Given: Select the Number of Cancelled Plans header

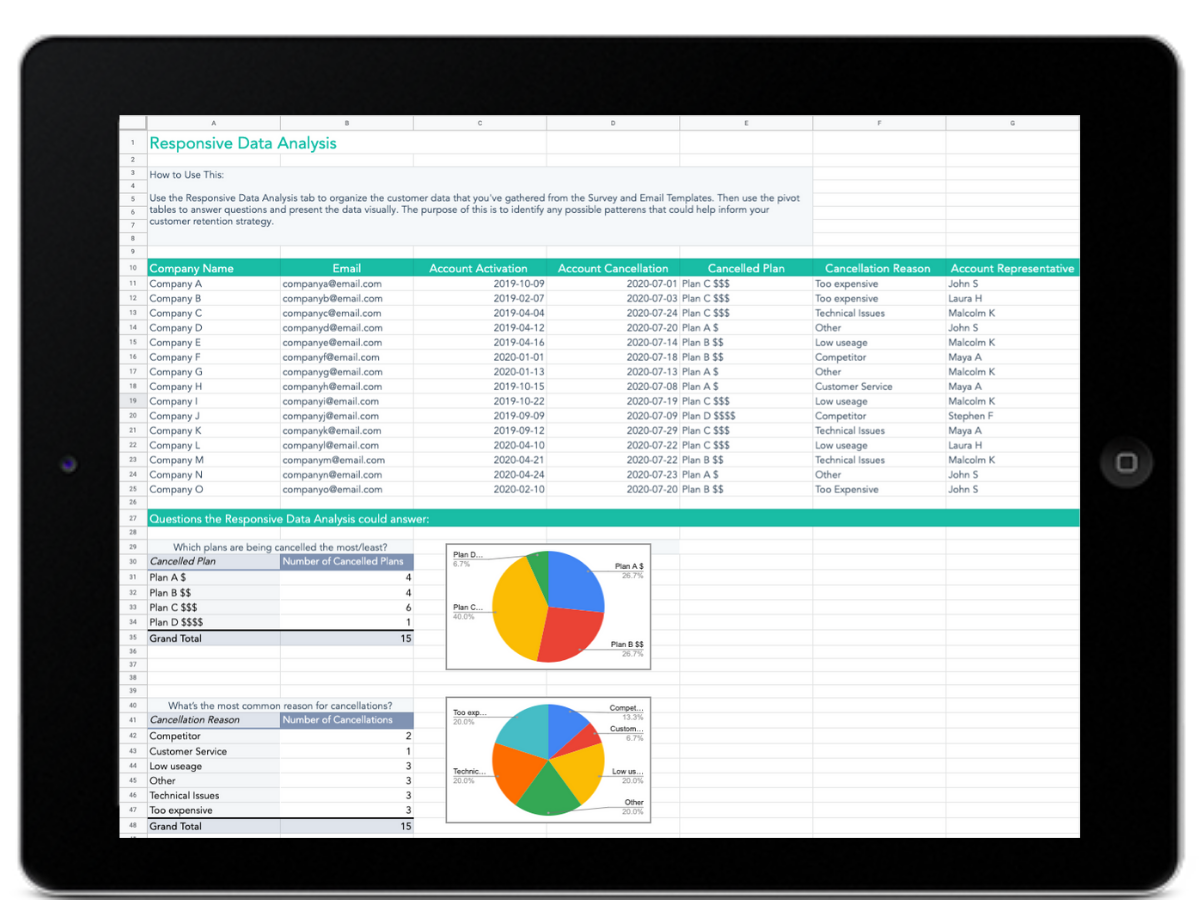Looking at the screenshot, I should click(346, 561).
